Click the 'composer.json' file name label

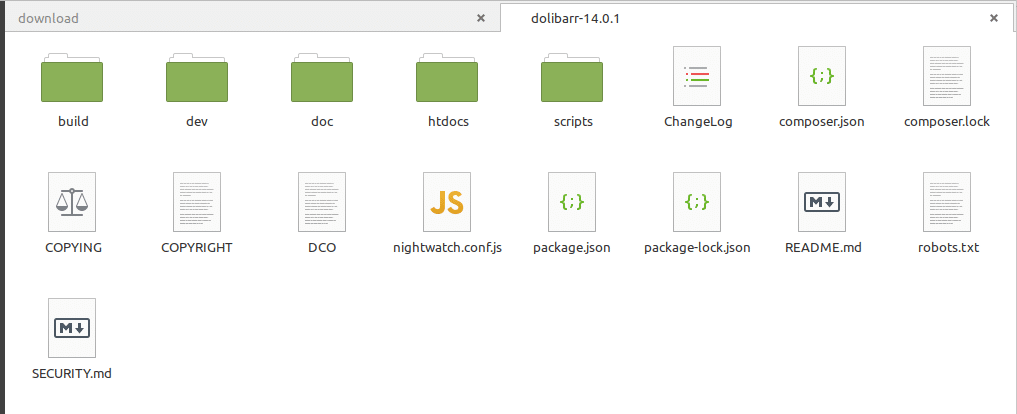coord(822,121)
